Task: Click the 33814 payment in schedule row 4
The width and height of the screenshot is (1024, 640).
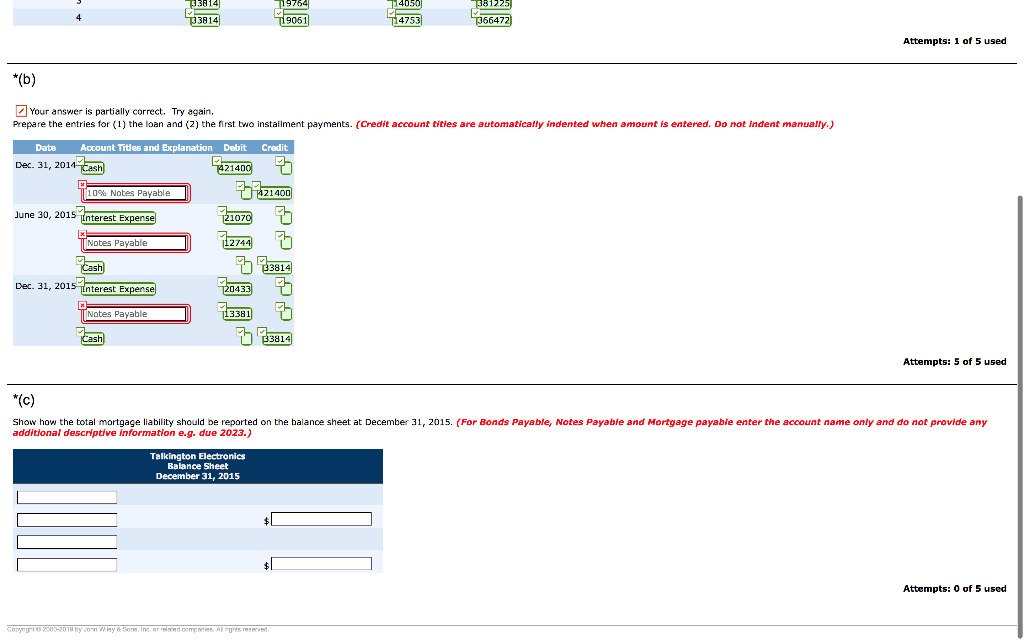Action: point(204,20)
